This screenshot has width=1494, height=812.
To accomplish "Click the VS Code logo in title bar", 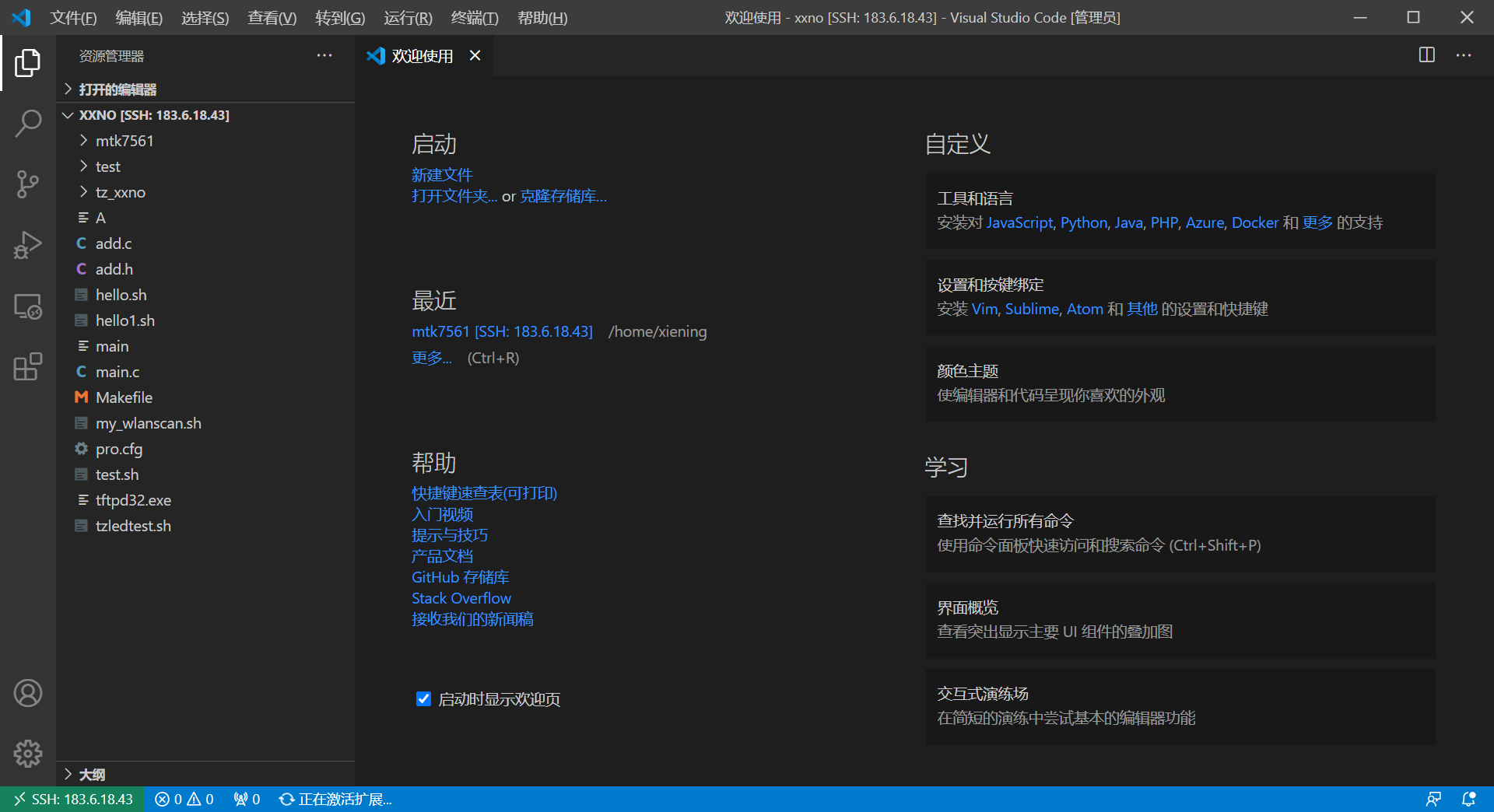I will (21, 17).
